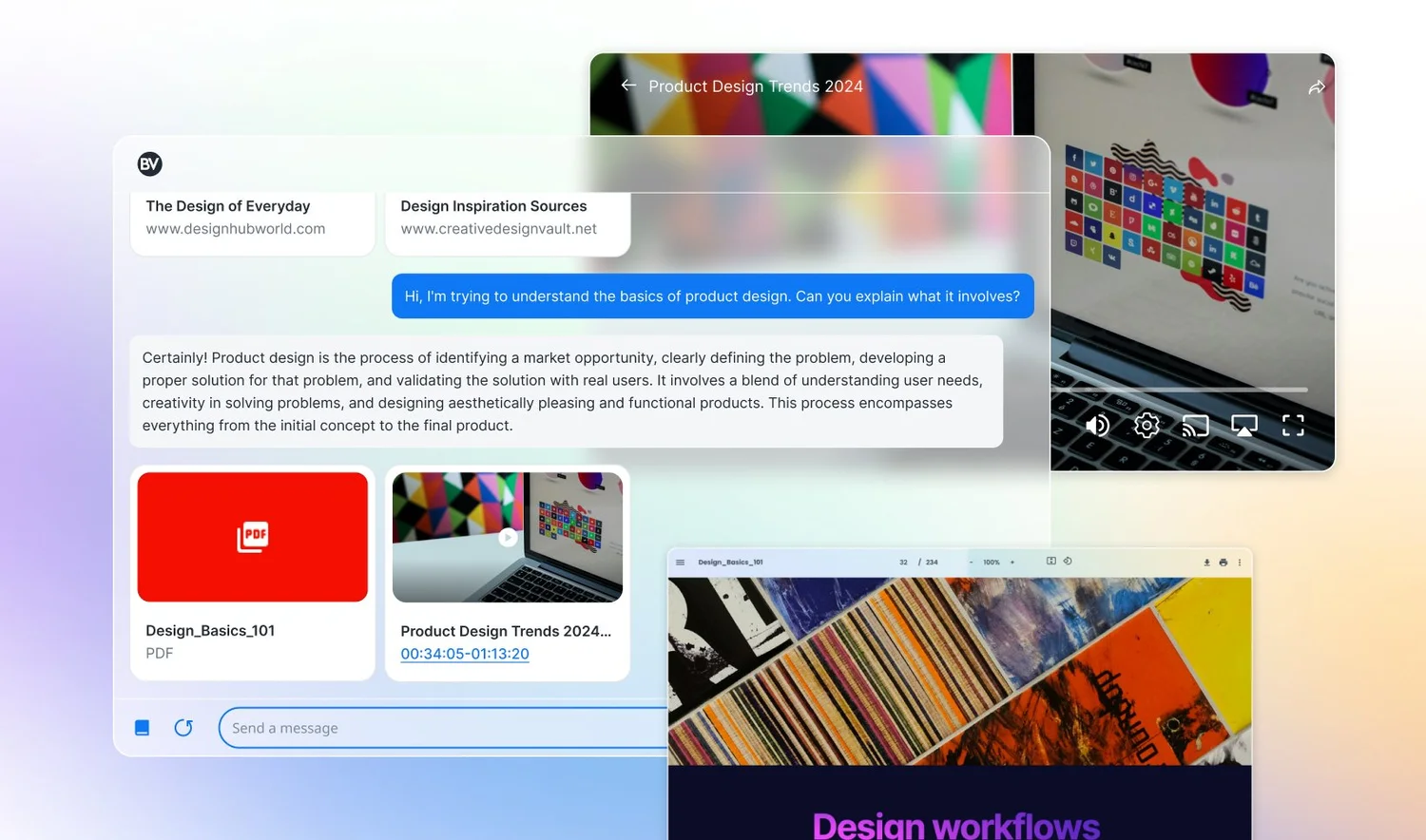The width and height of the screenshot is (1426, 840).
Task: Open the Design Inspiration Sources card
Action: [x=508, y=223]
